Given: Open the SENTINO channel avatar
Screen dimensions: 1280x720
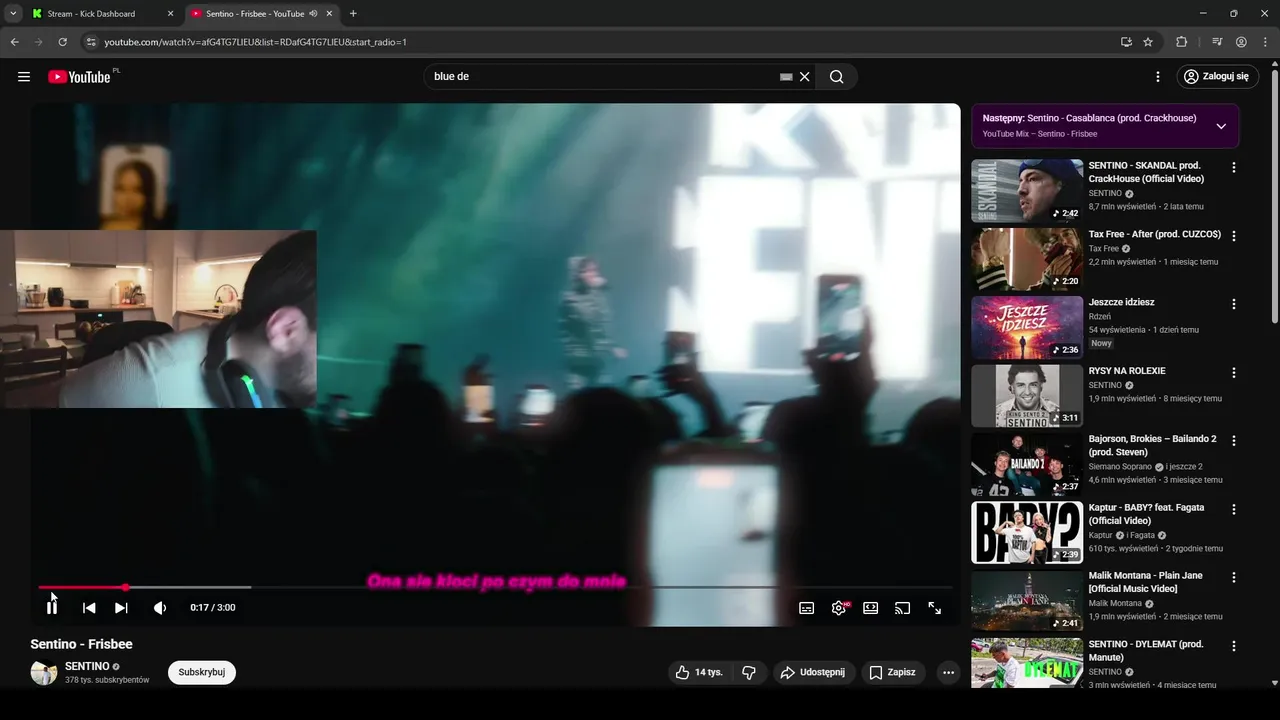Looking at the screenshot, I should (x=44, y=672).
